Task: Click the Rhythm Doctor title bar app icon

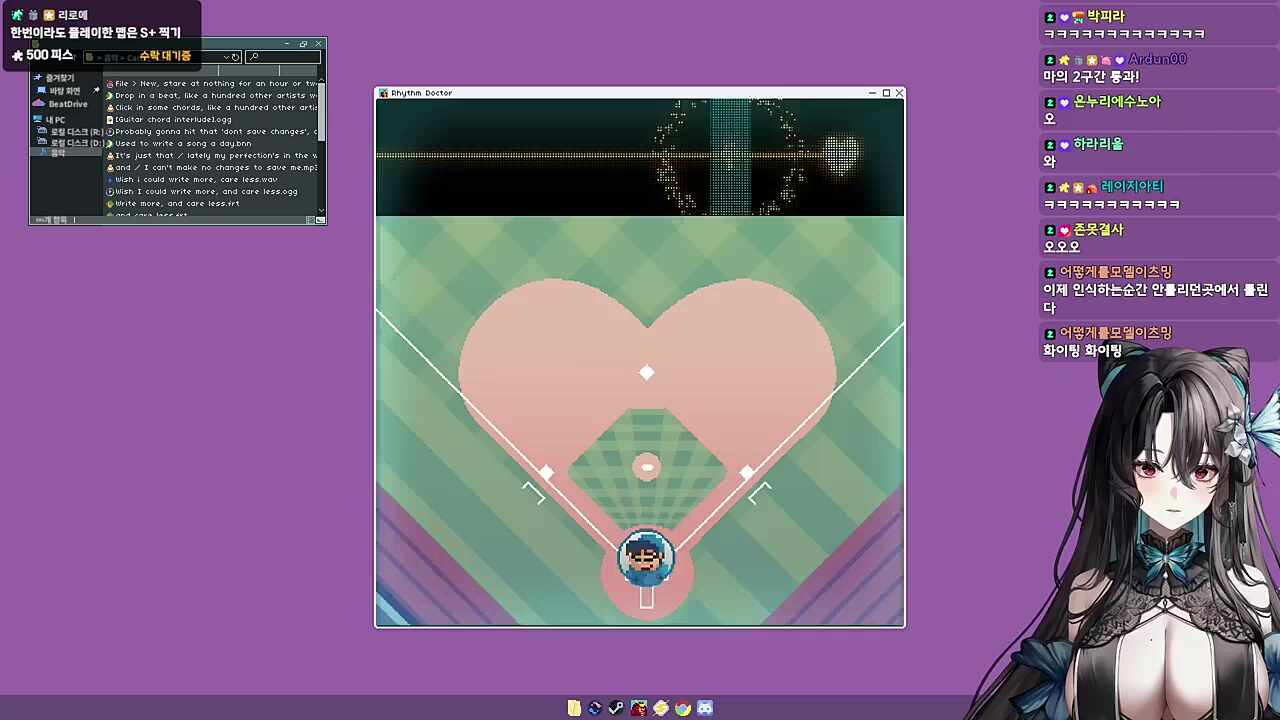Action: [383, 93]
